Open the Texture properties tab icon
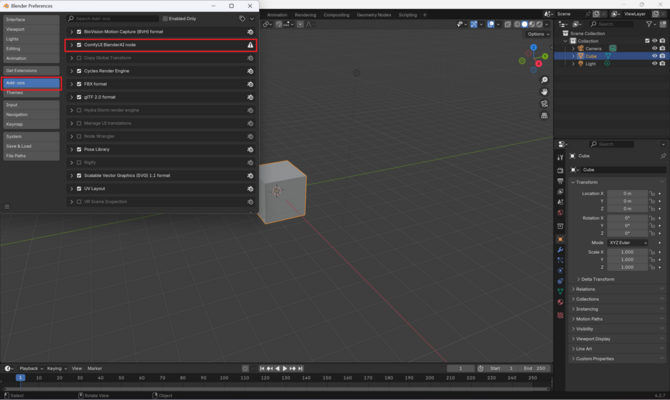The width and height of the screenshot is (670, 400). [x=560, y=315]
